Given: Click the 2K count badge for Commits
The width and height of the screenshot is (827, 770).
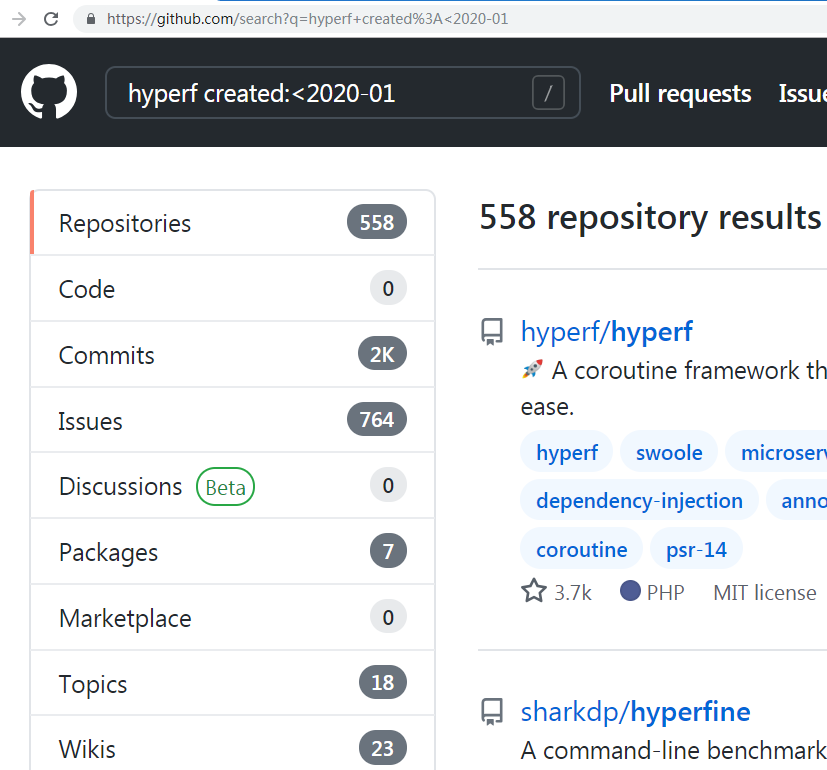Looking at the screenshot, I should click(x=382, y=354).
